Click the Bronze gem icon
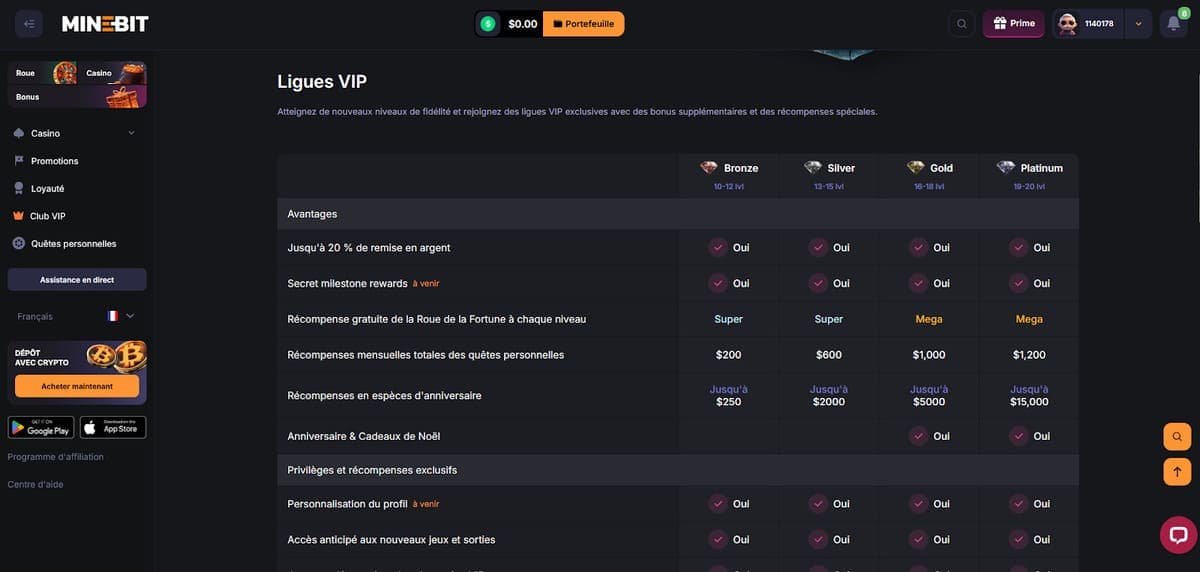 point(708,168)
